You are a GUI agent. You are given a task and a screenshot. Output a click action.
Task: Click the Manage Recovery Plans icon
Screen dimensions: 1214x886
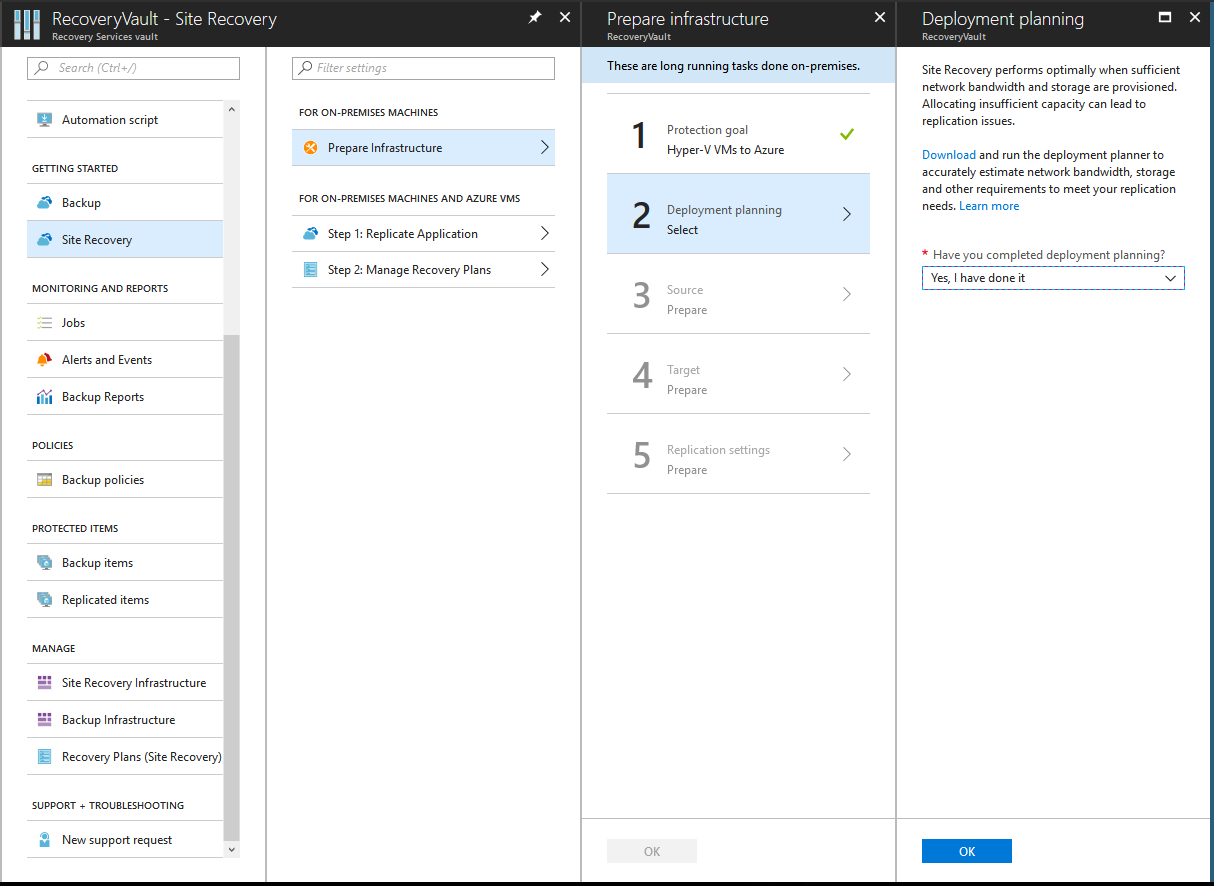pyautogui.click(x=310, y=270)
